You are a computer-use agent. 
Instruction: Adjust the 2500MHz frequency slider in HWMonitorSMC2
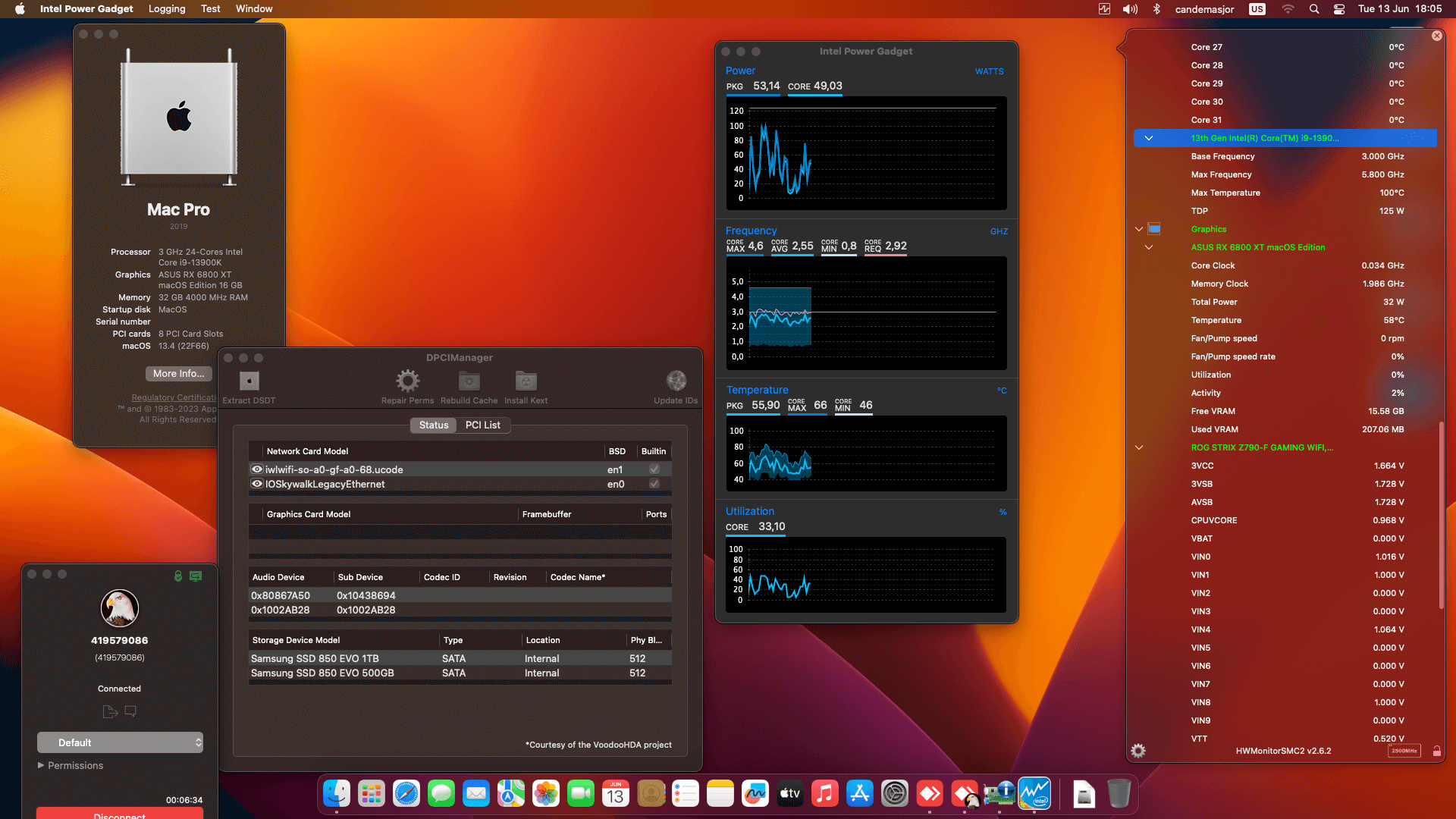pos(1404,750)
